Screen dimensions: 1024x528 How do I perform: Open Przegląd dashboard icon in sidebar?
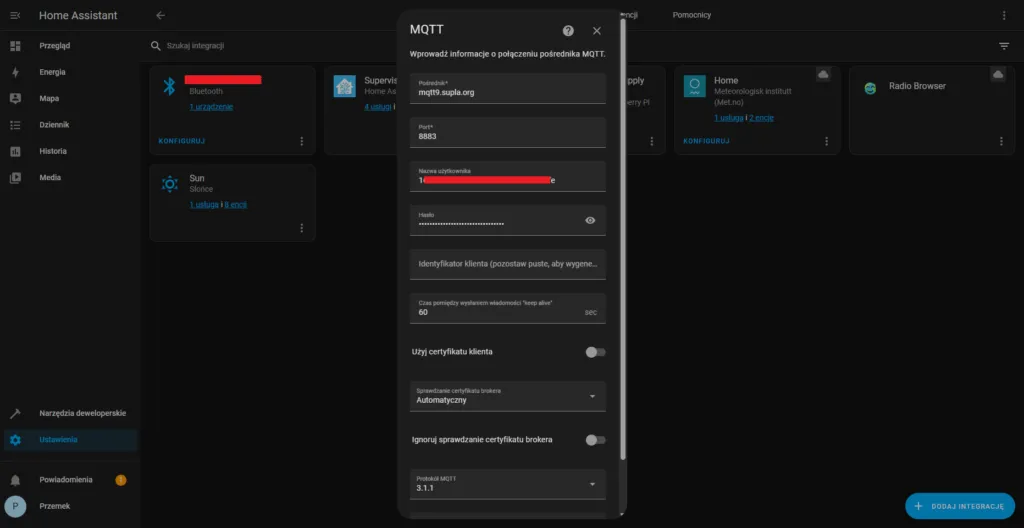(x=16, y=46)
